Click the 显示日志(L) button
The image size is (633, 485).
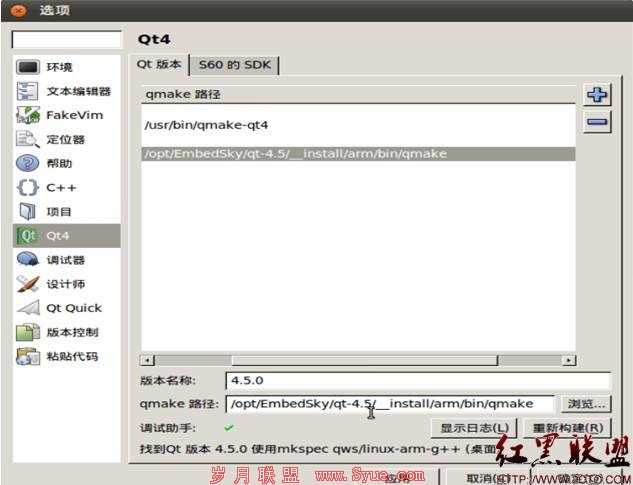[474, 428]
